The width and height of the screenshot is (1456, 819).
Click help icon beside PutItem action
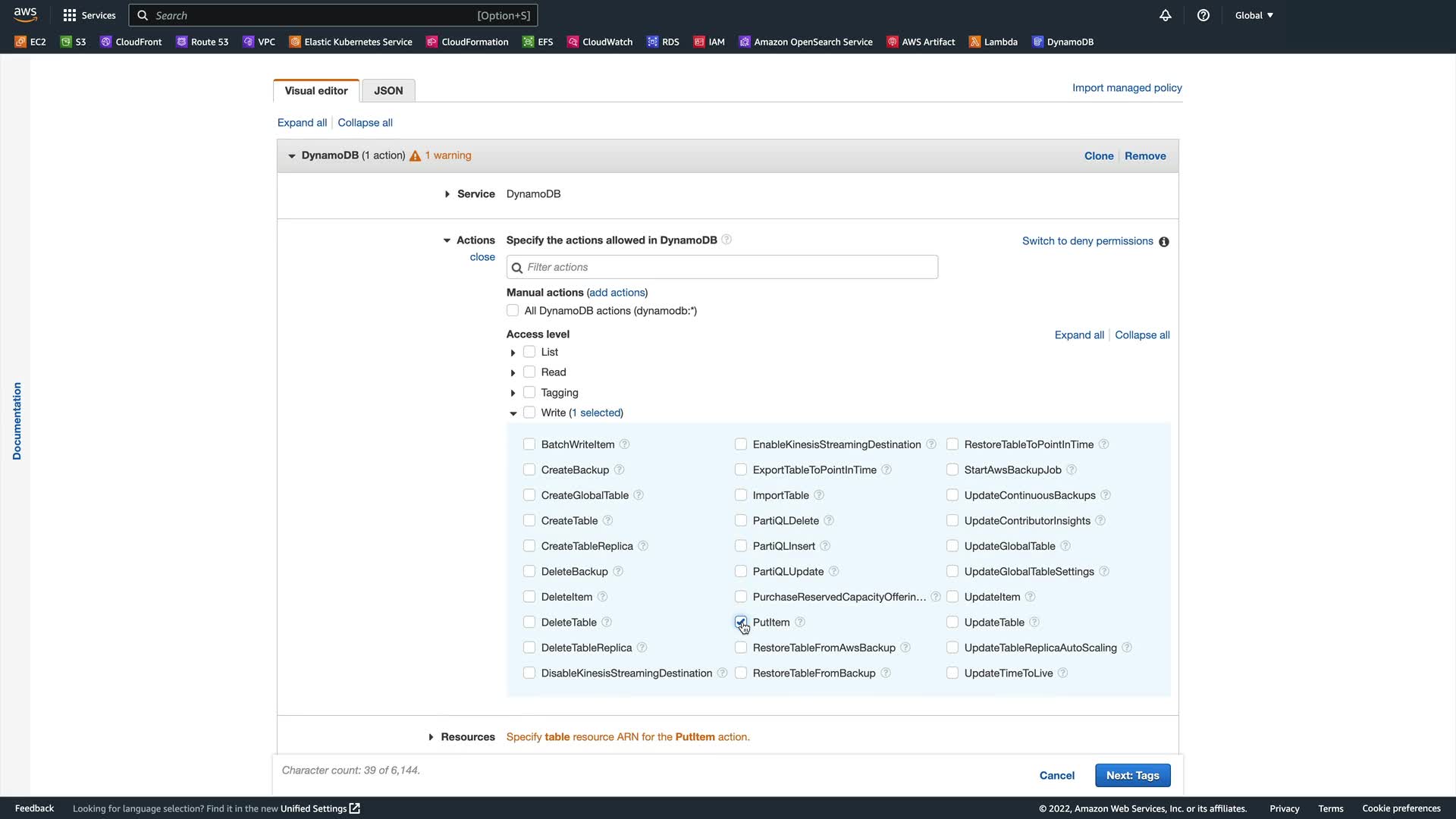tap(800, 623)
